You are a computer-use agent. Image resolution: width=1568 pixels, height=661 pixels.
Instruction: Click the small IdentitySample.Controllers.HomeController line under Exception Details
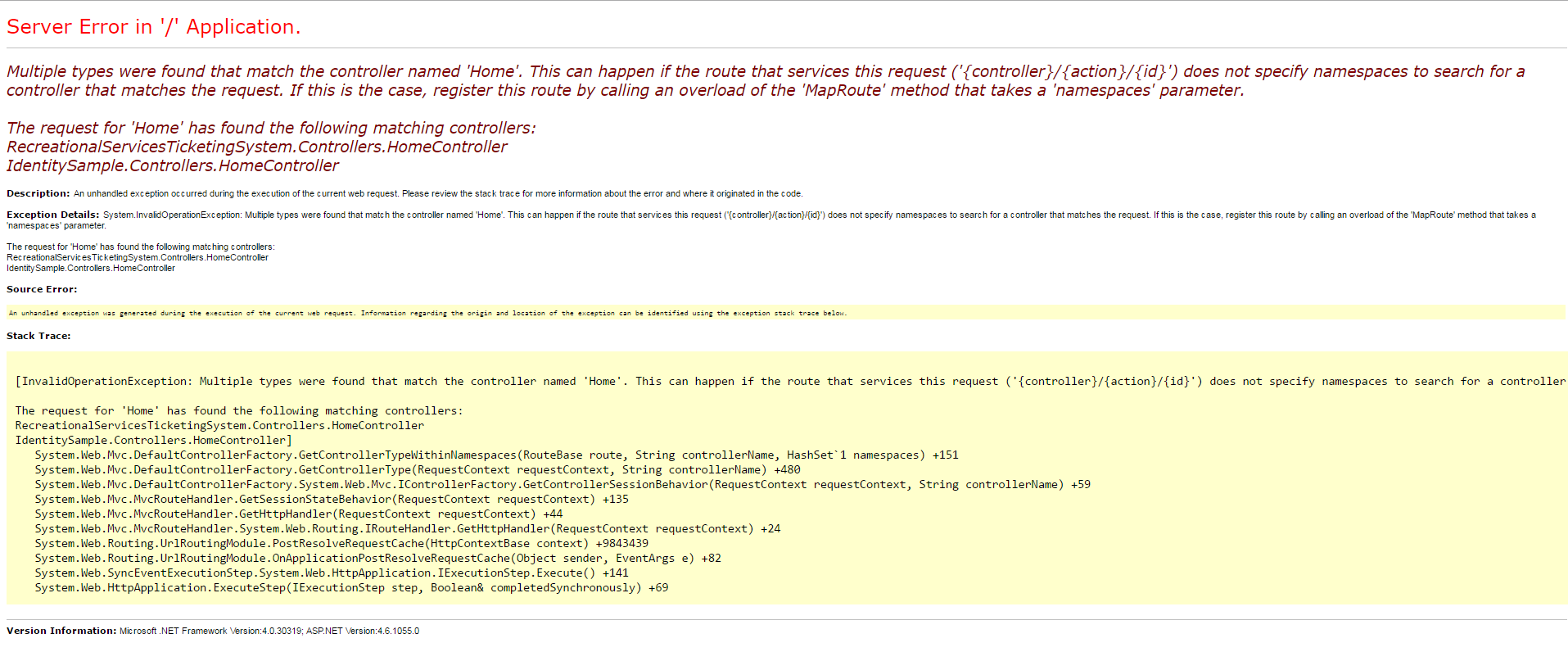(91, 268)
